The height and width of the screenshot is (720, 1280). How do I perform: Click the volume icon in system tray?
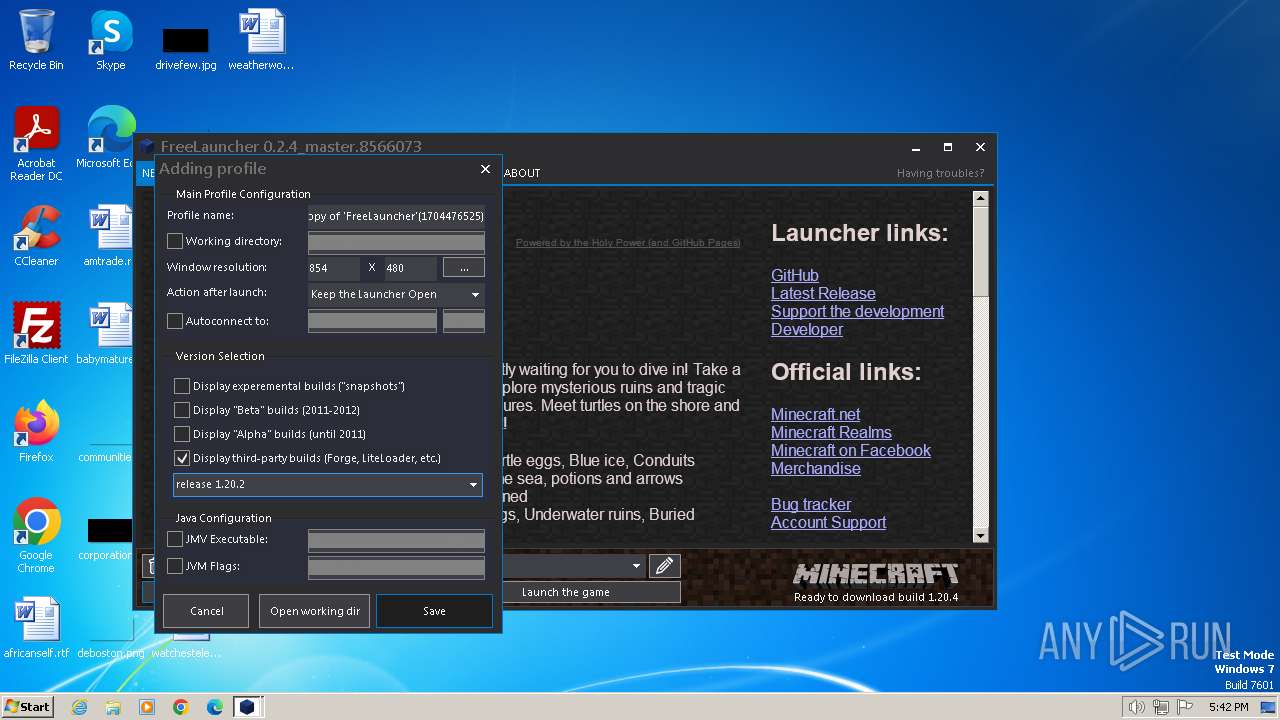pos(1136,707)
